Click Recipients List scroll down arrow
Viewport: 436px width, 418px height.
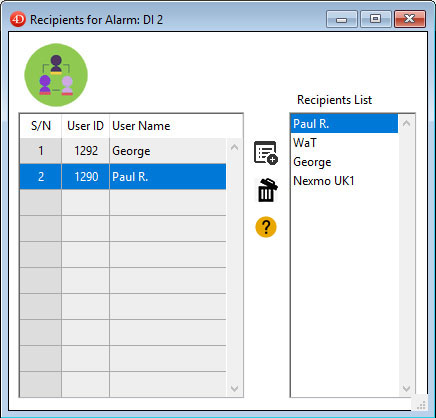(406, 388)
